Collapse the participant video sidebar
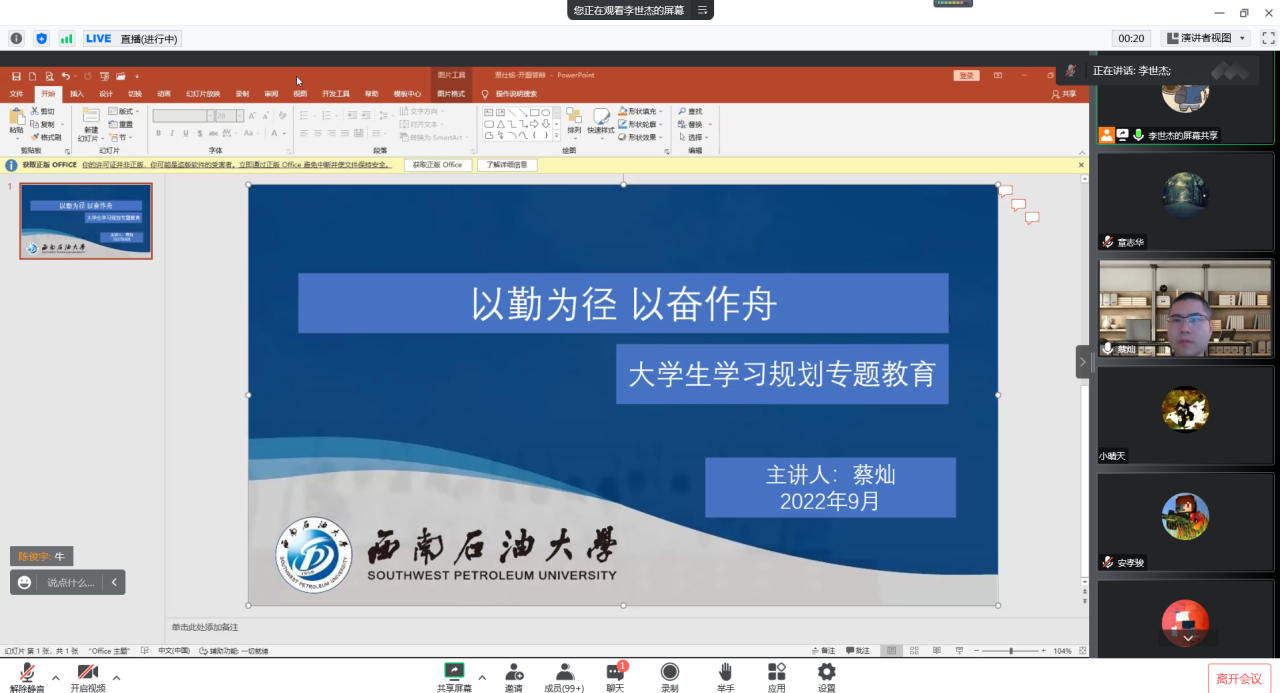This screenshot has width=1280, height=693. (x=1083, y=362)
